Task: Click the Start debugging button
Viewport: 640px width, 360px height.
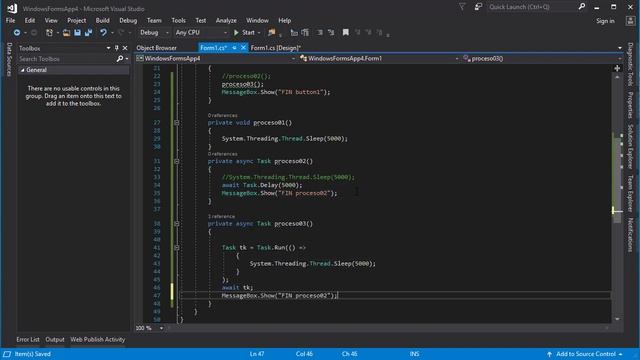Action: [x=244, y=33]
